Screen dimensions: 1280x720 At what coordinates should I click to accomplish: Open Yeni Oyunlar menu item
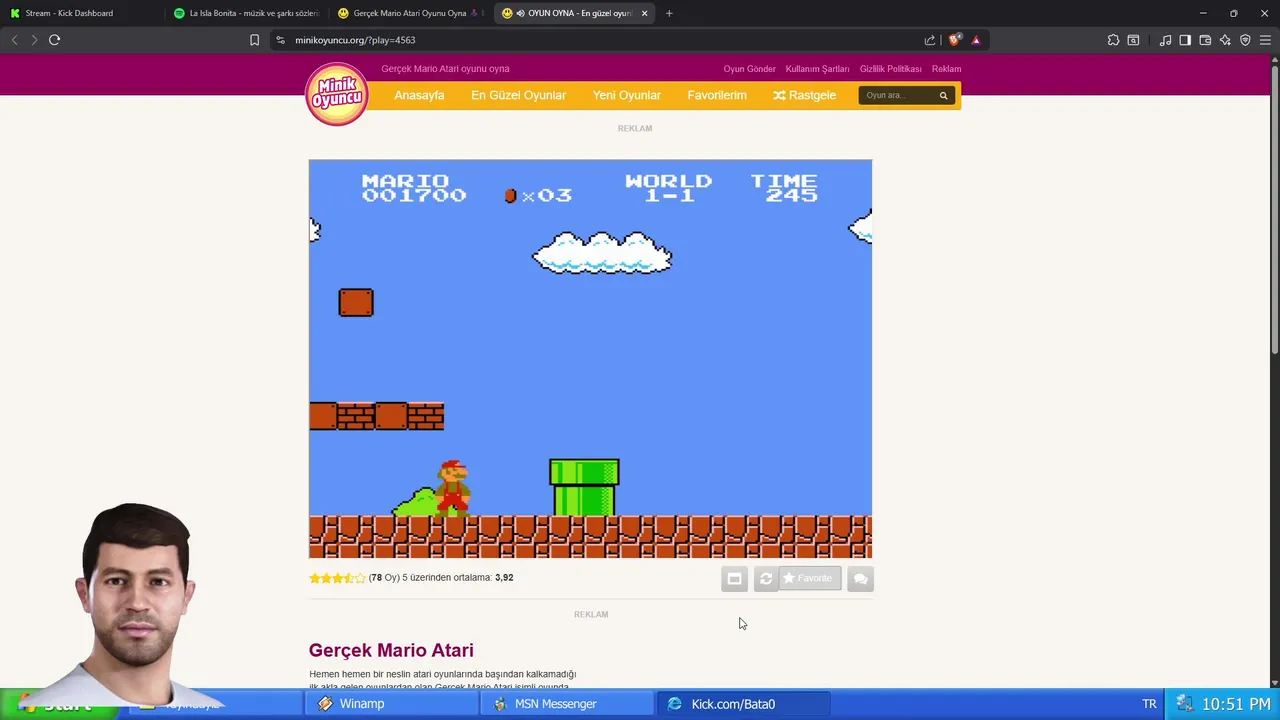(x=626, y=95)
